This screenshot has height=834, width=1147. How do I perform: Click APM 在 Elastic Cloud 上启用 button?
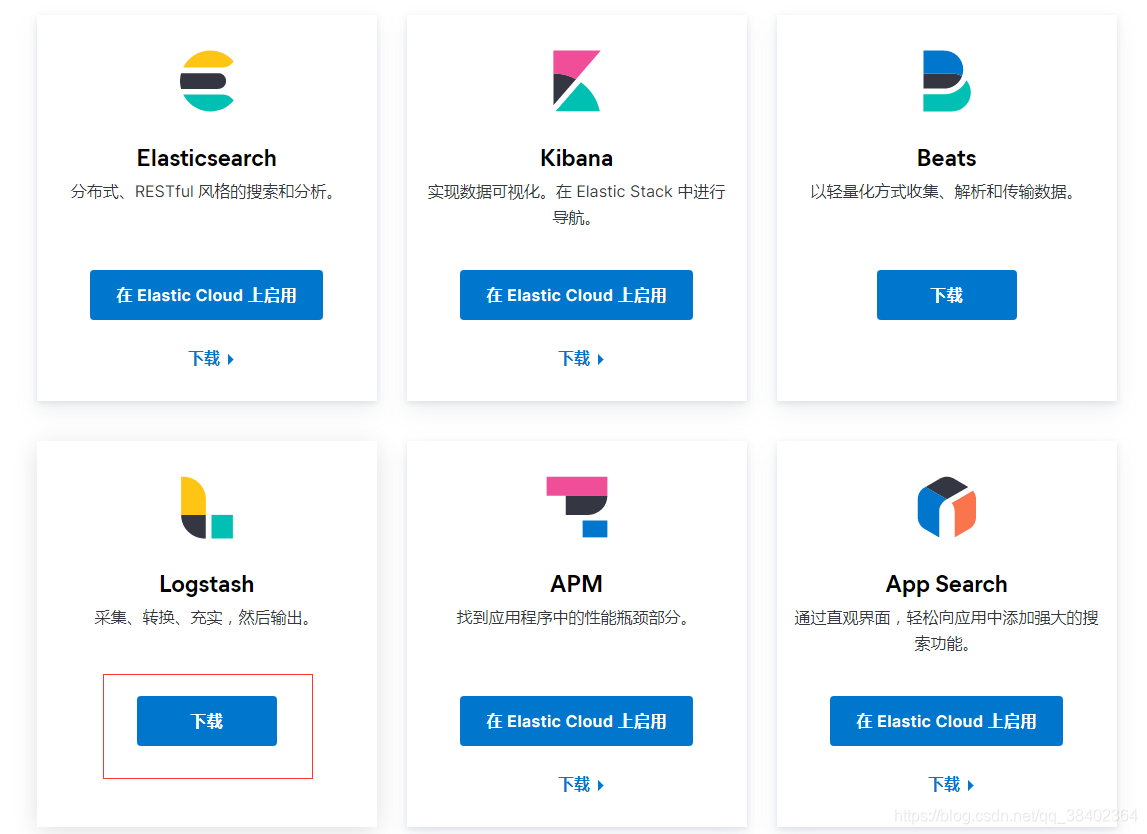point(576,720)
